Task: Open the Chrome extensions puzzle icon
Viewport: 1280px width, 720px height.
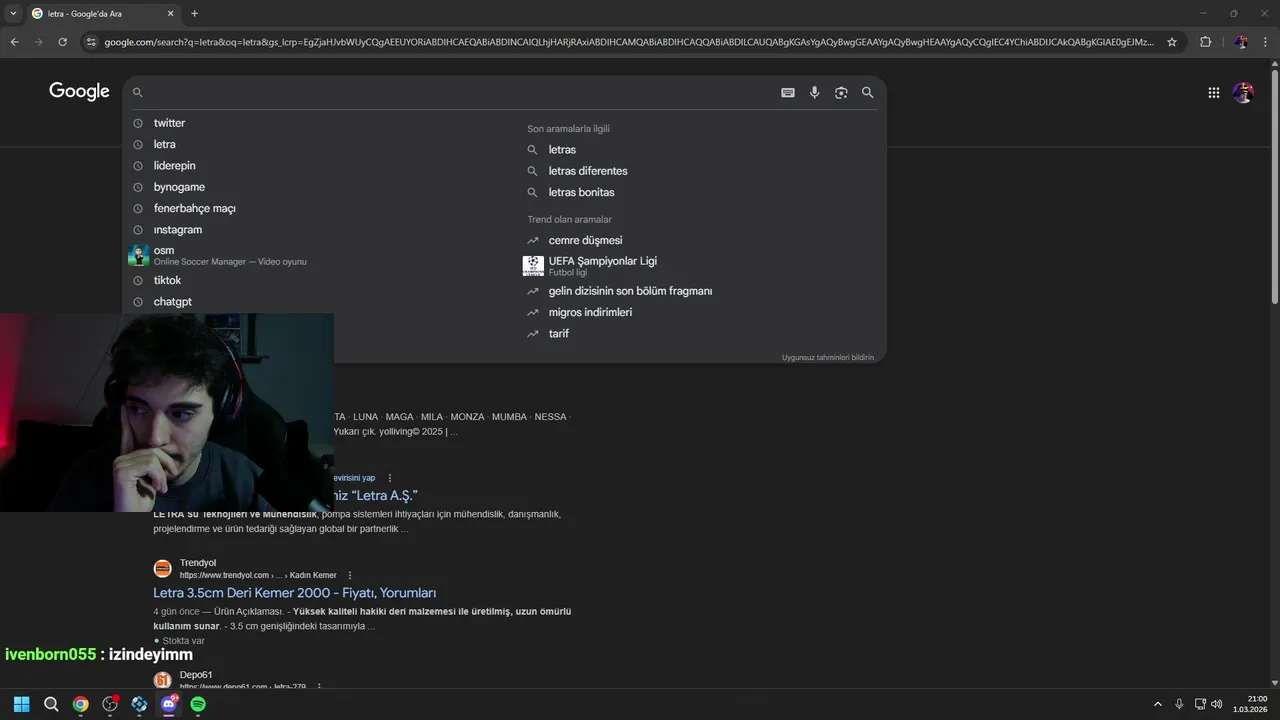Action: (x=1205, y=42)
